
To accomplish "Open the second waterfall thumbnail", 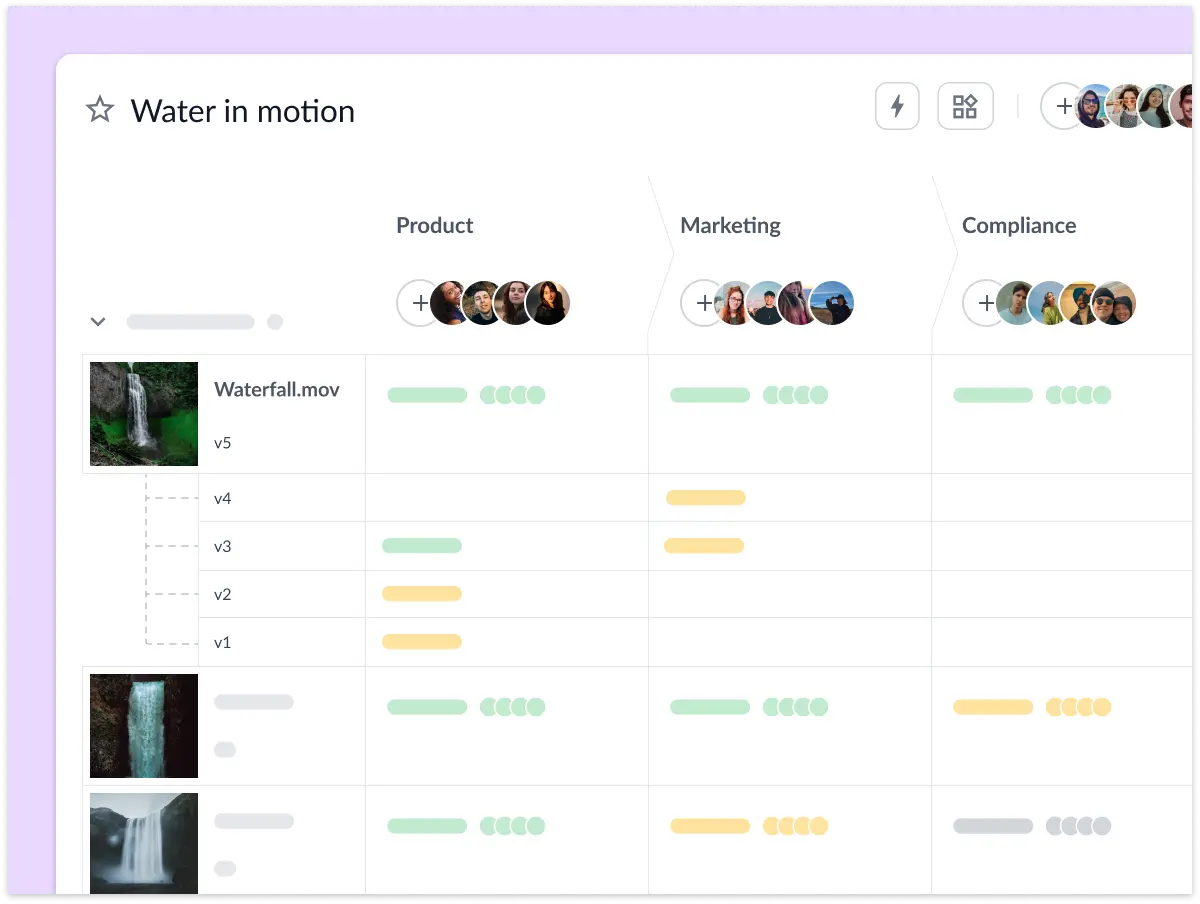I will coord(144,726).
